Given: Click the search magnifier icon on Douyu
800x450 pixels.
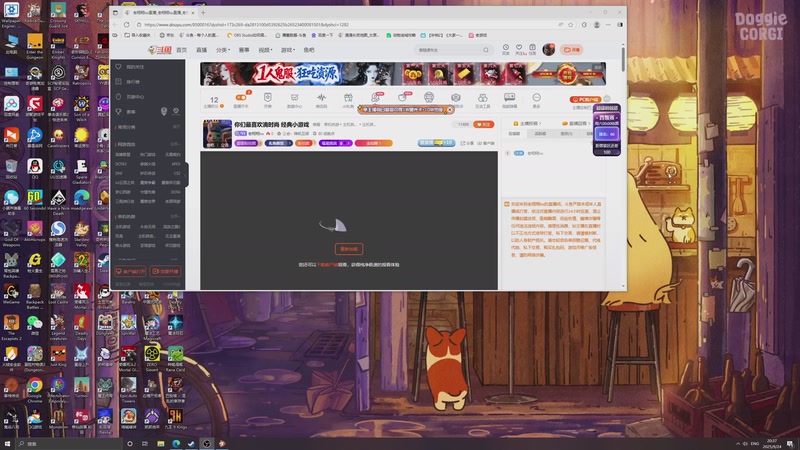Looking at the screenshot, I should (x=486, y=50).
